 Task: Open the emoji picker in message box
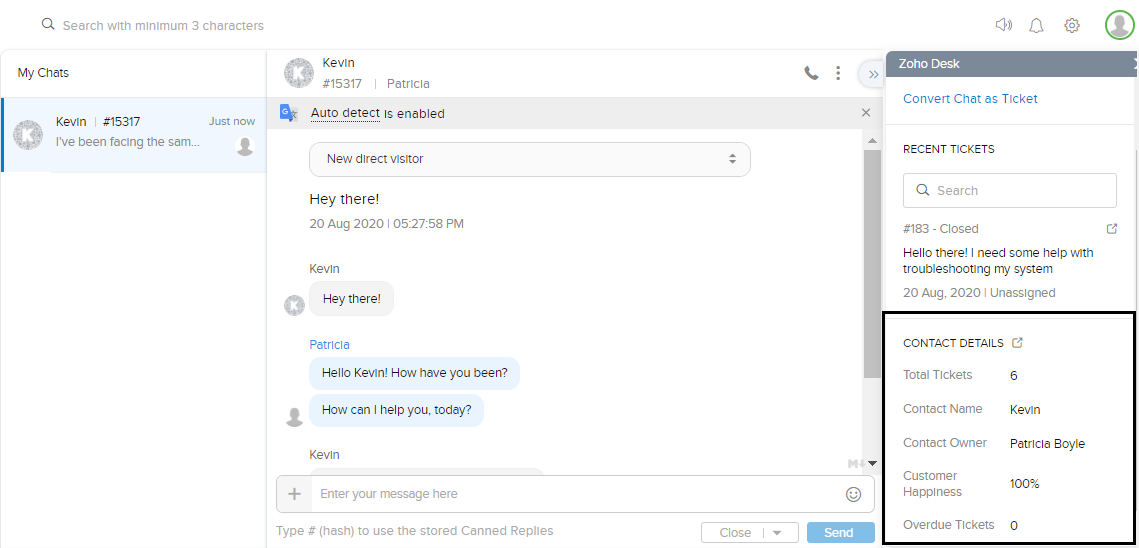tap(853, 494)
